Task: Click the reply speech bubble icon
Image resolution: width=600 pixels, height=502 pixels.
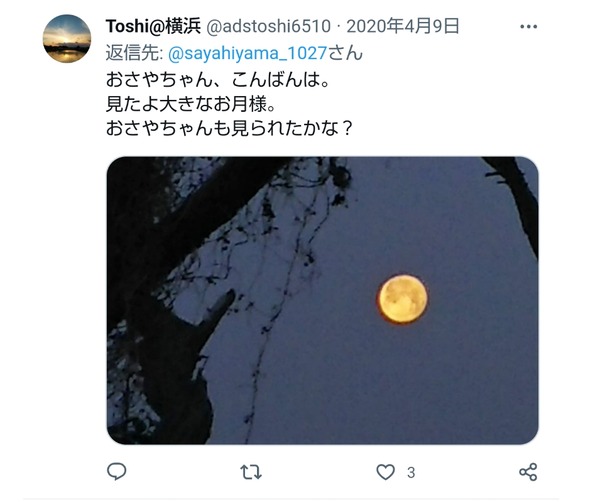Action: (x=117, y=471)
